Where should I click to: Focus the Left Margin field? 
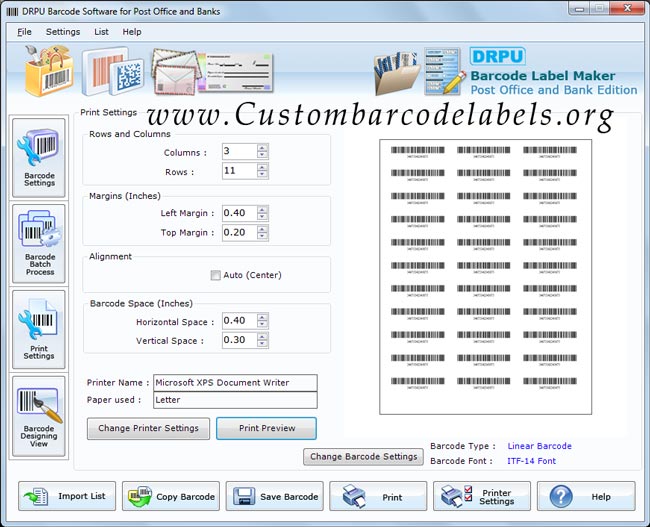tap(240, 213)
